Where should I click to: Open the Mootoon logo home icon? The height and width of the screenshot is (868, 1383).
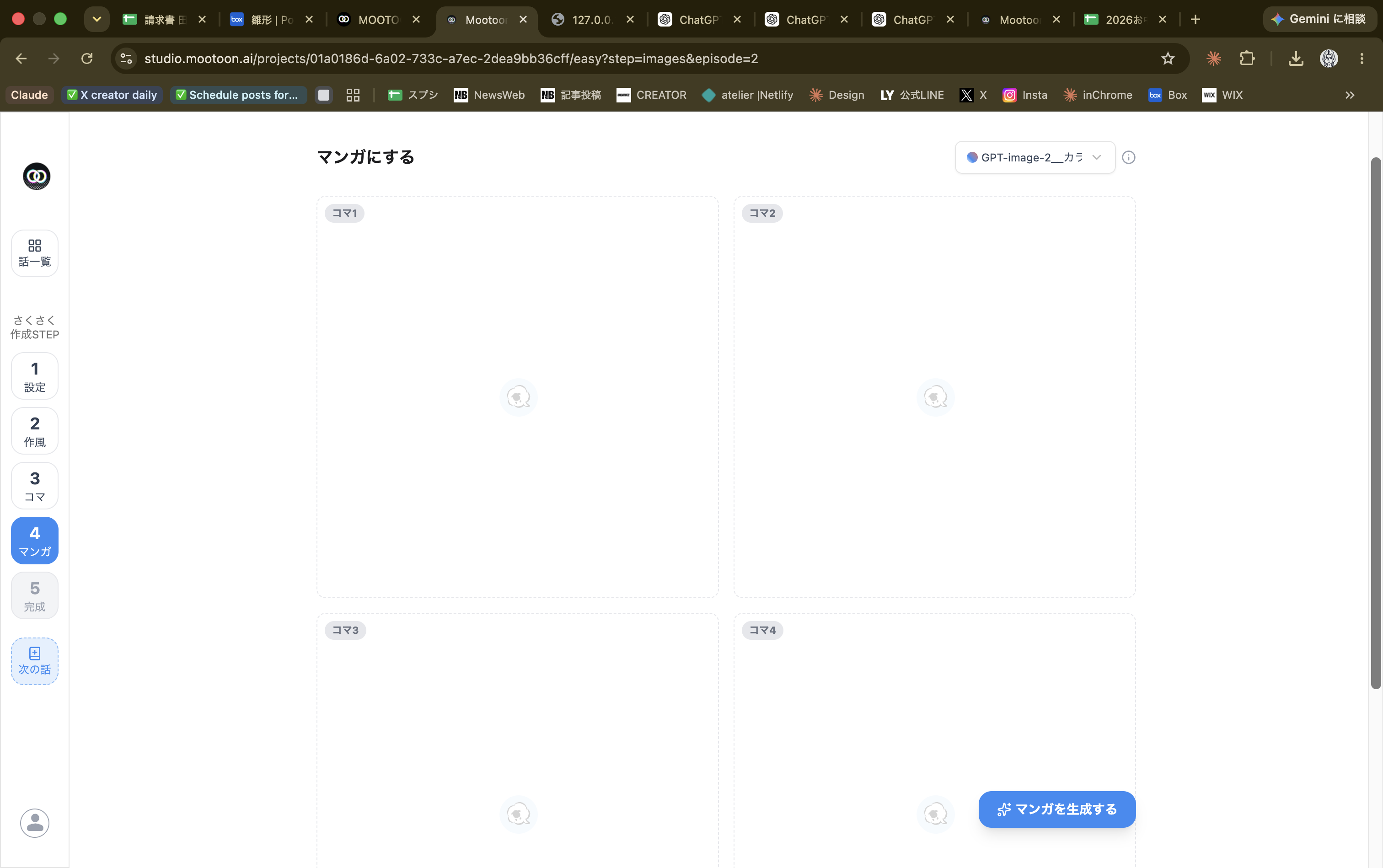(x=36, y=176)
